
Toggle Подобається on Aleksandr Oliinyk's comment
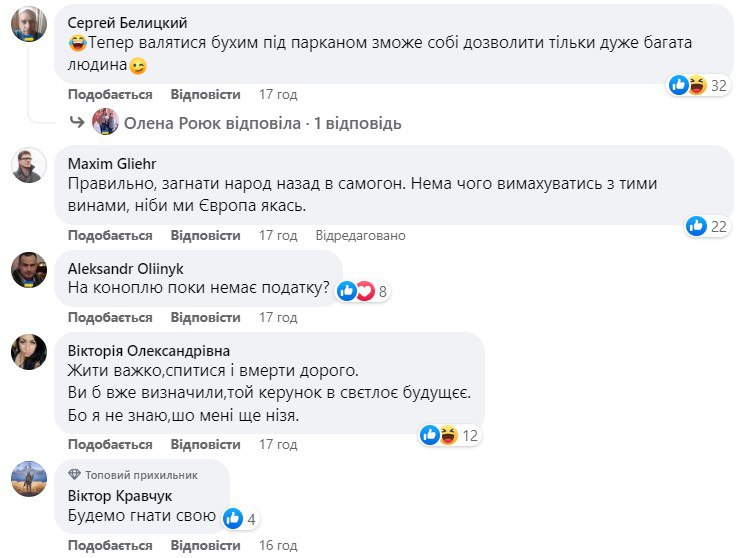(x=110, y=317)
